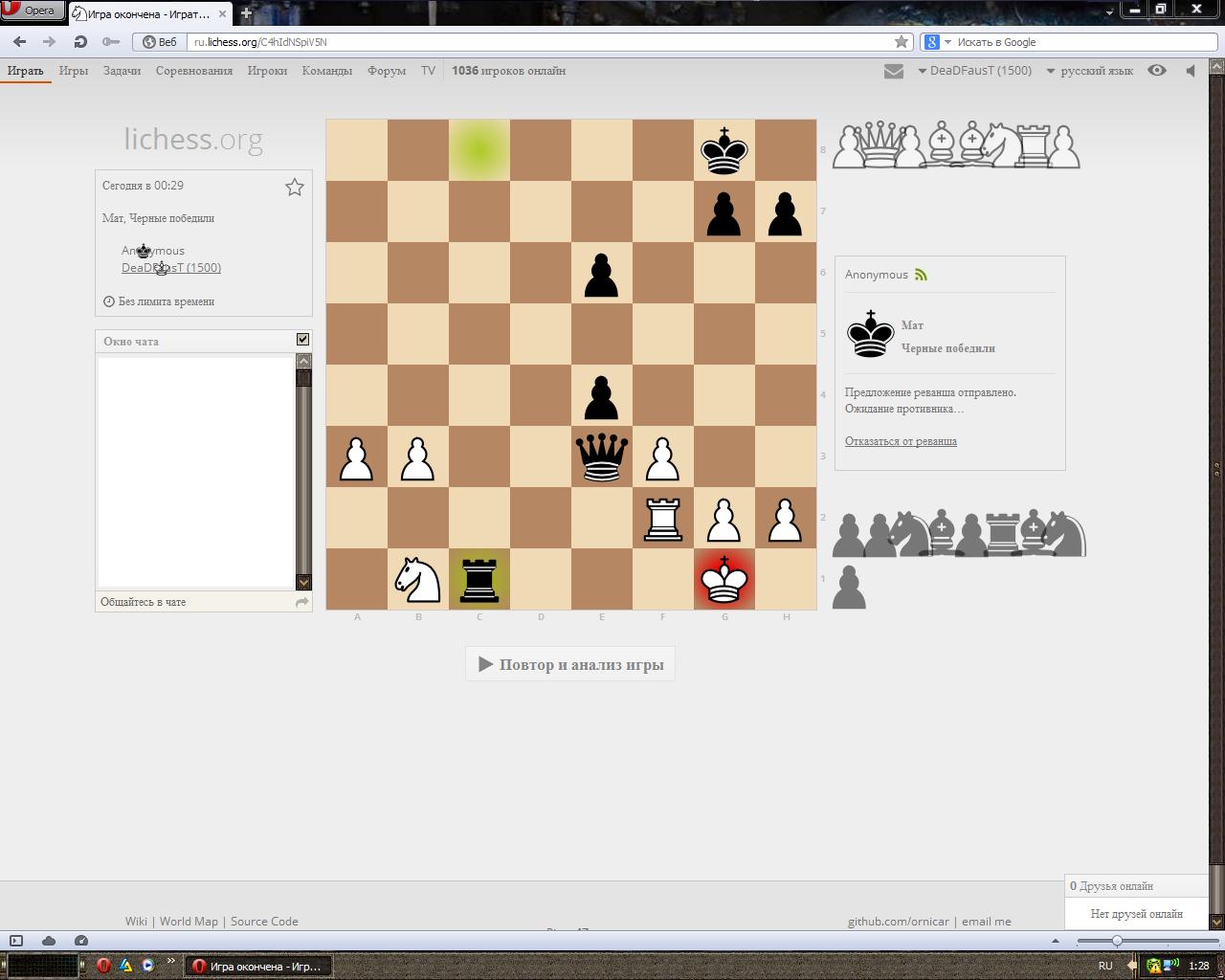Viewport: 1225px width, 980px height.
Task: Expand the DeaDFausT (1500) user dropdown
Action: [x=974, y=71]
